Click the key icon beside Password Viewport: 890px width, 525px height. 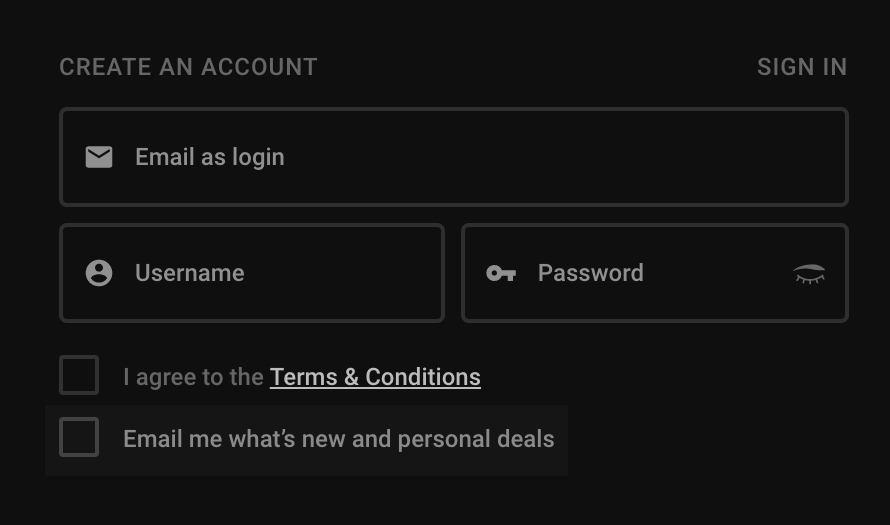click(501, 274)
